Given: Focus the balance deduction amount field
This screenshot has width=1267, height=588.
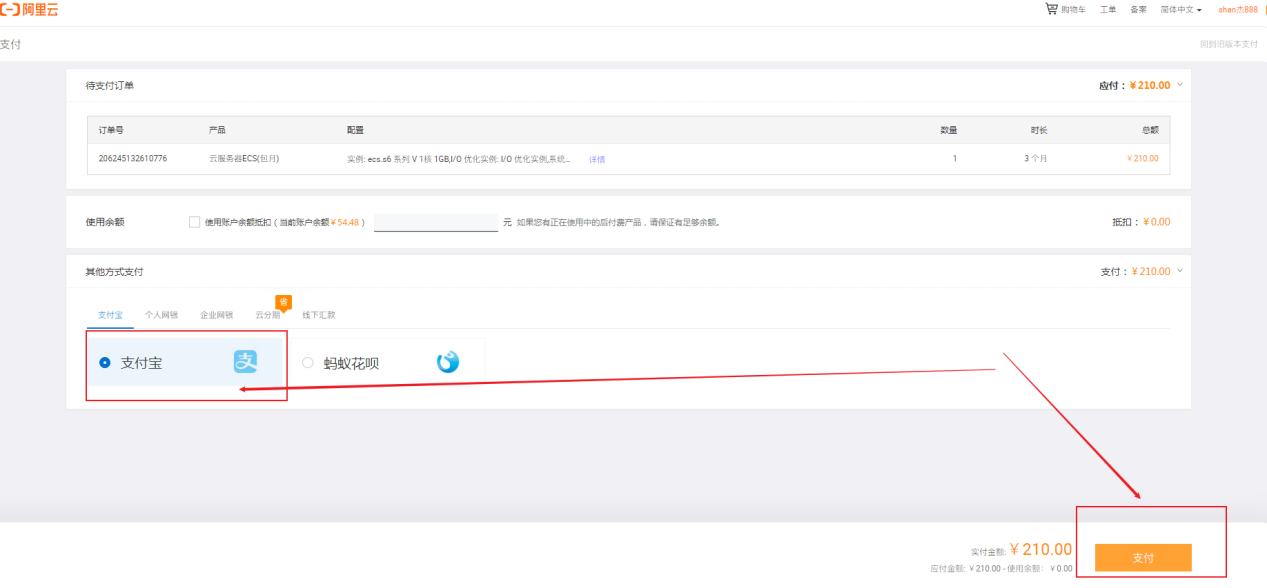Looking at the screenshot, I should (436, 222).
